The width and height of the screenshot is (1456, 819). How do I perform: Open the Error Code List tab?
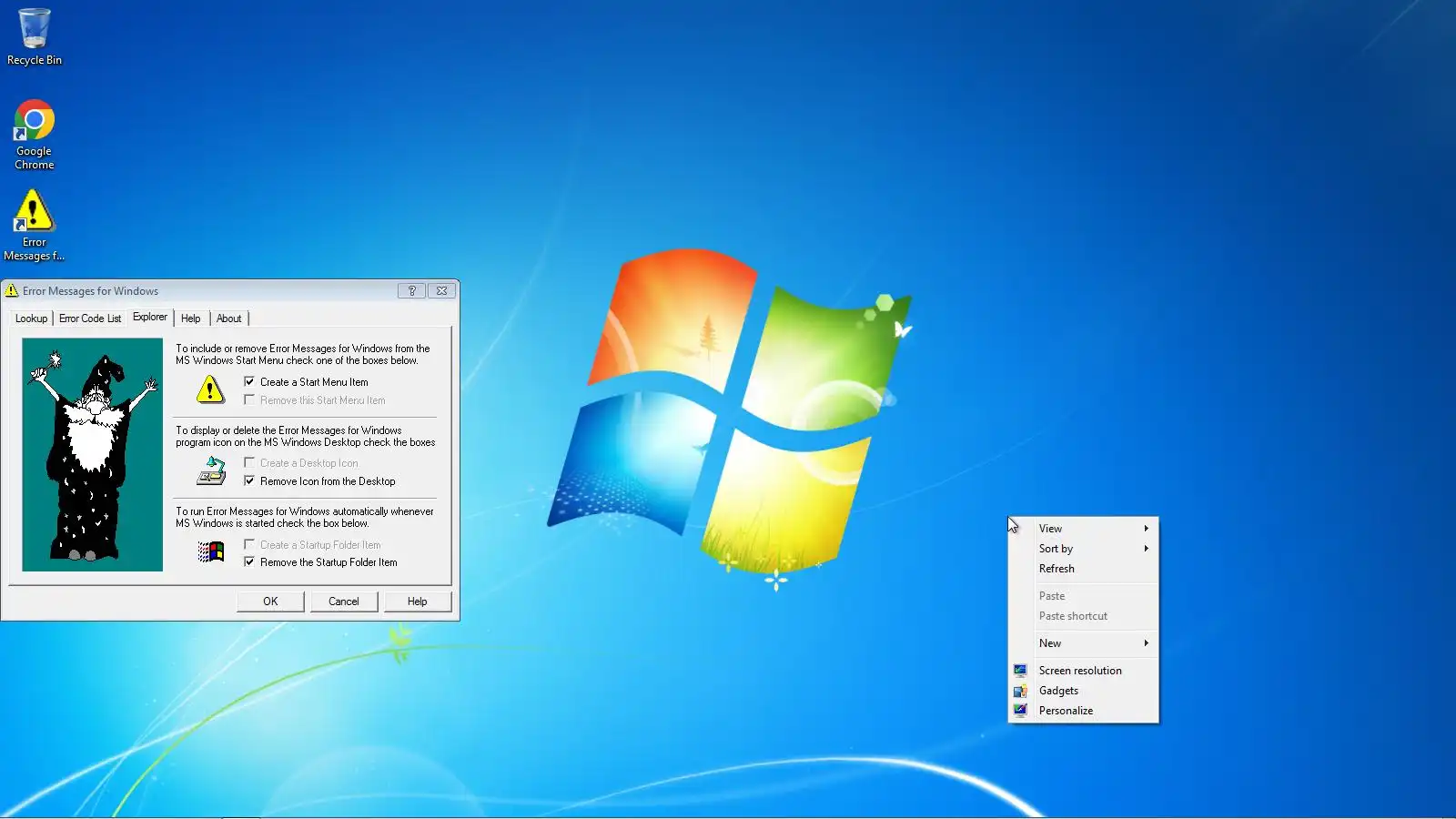(90, 318)
